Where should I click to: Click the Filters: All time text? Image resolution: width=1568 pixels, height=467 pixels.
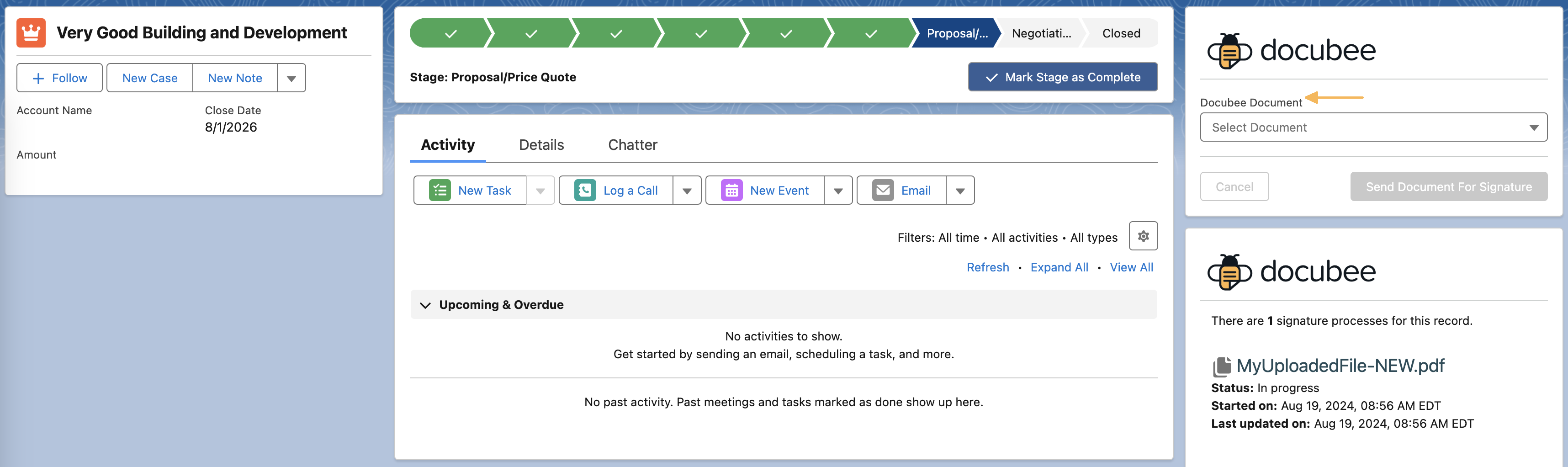[938, 238]
